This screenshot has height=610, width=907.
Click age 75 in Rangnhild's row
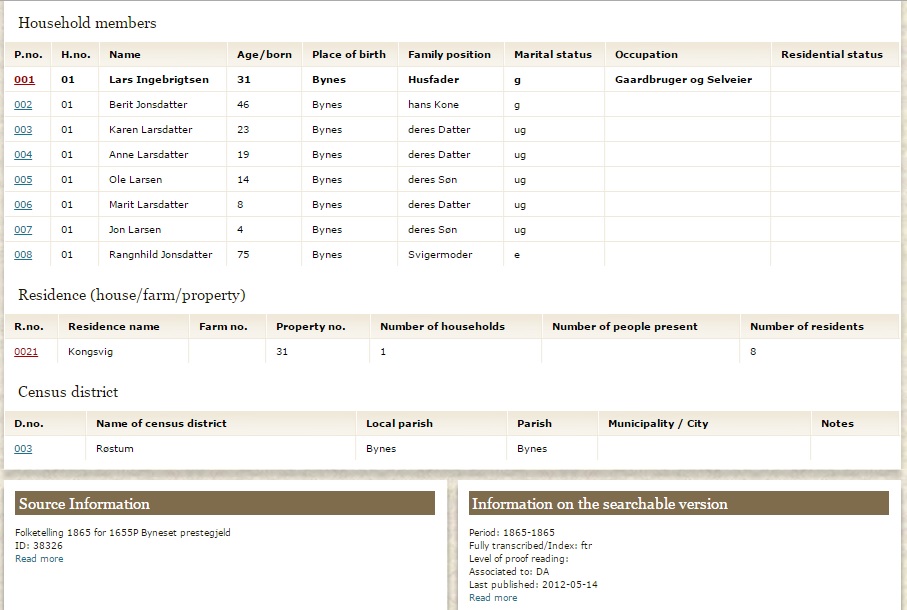pos(243,254)
